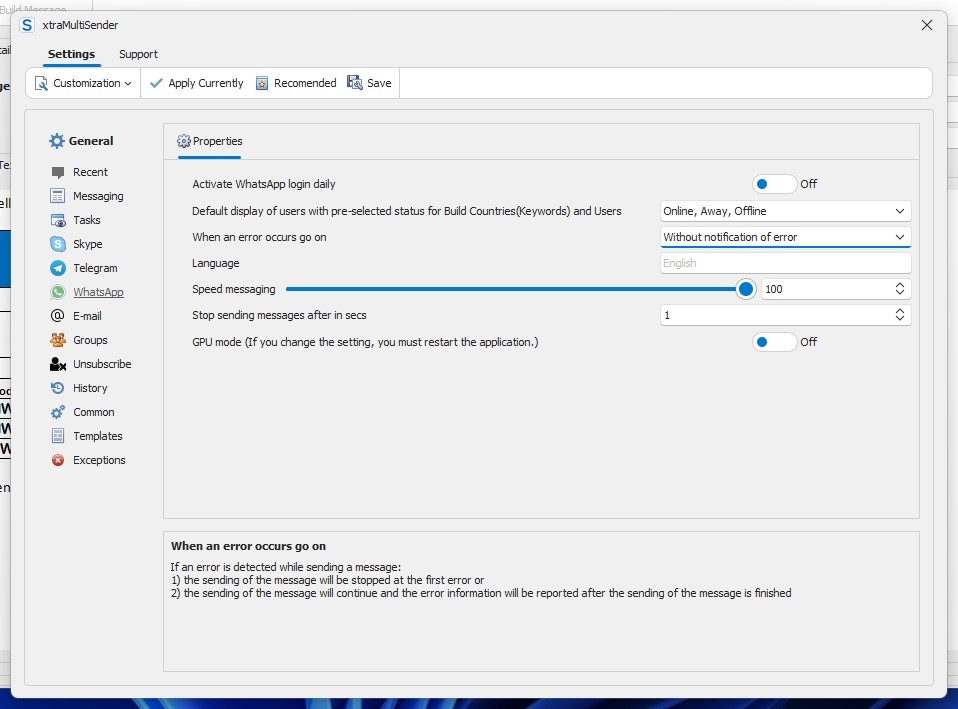Click the red Exceptions icon
The image size is (958, 709).
[x=58, y=460]
